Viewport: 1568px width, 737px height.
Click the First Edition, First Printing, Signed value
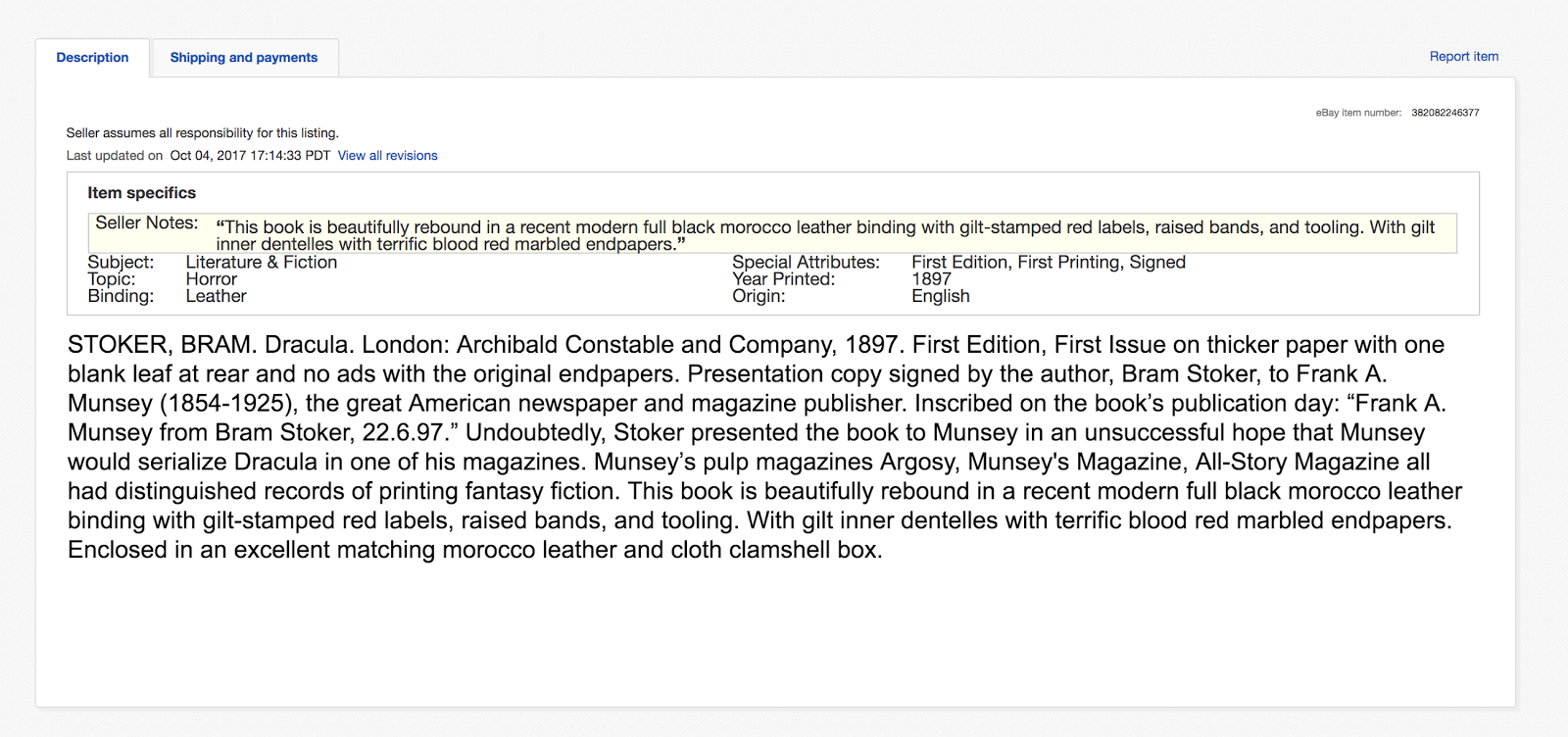pyautogui.click(x=1048, y=263)
